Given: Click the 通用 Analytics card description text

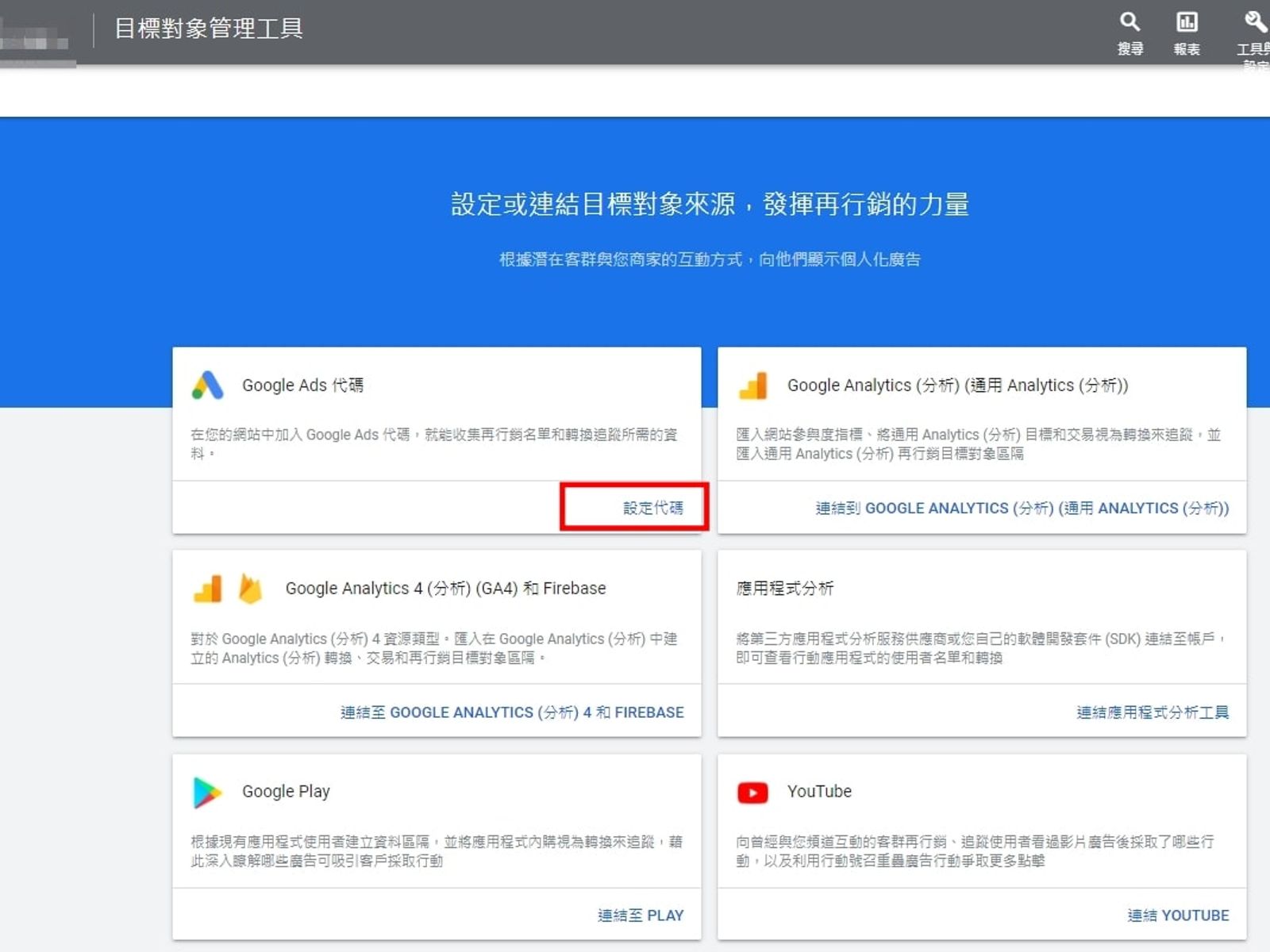Looking at the screenshot, I should [978, 444].
